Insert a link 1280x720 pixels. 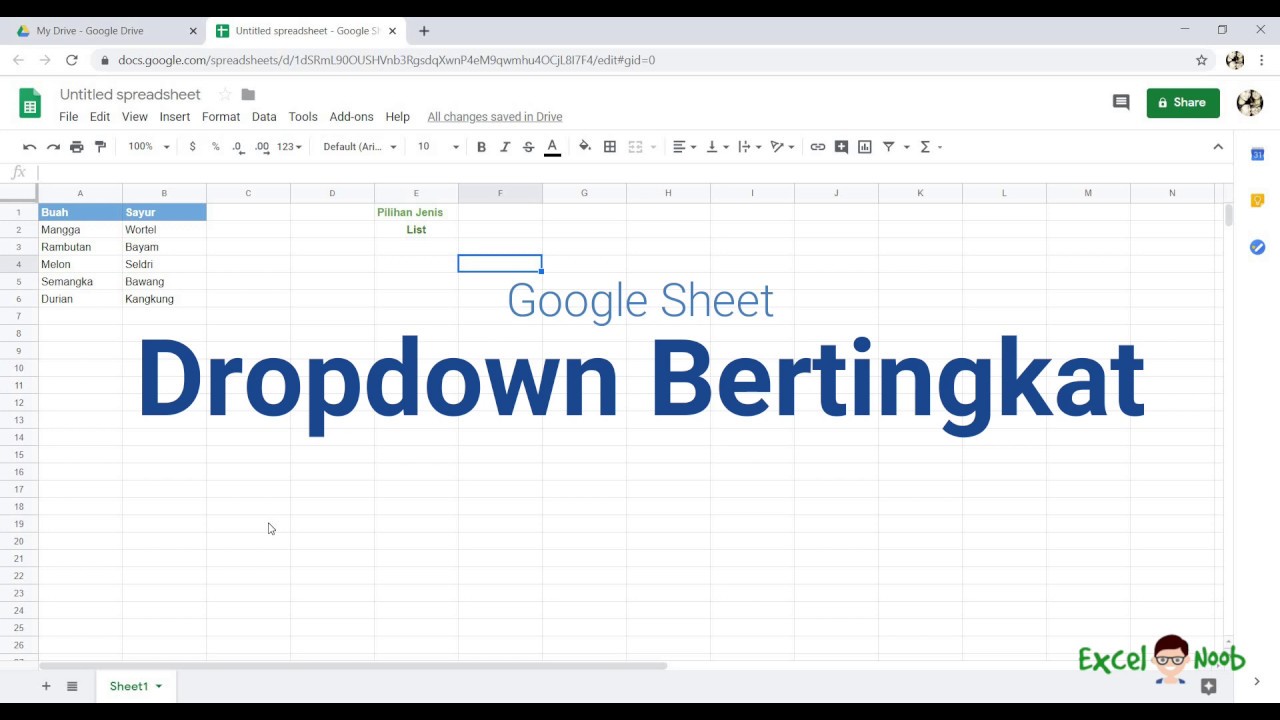click(x=818, y=147)
